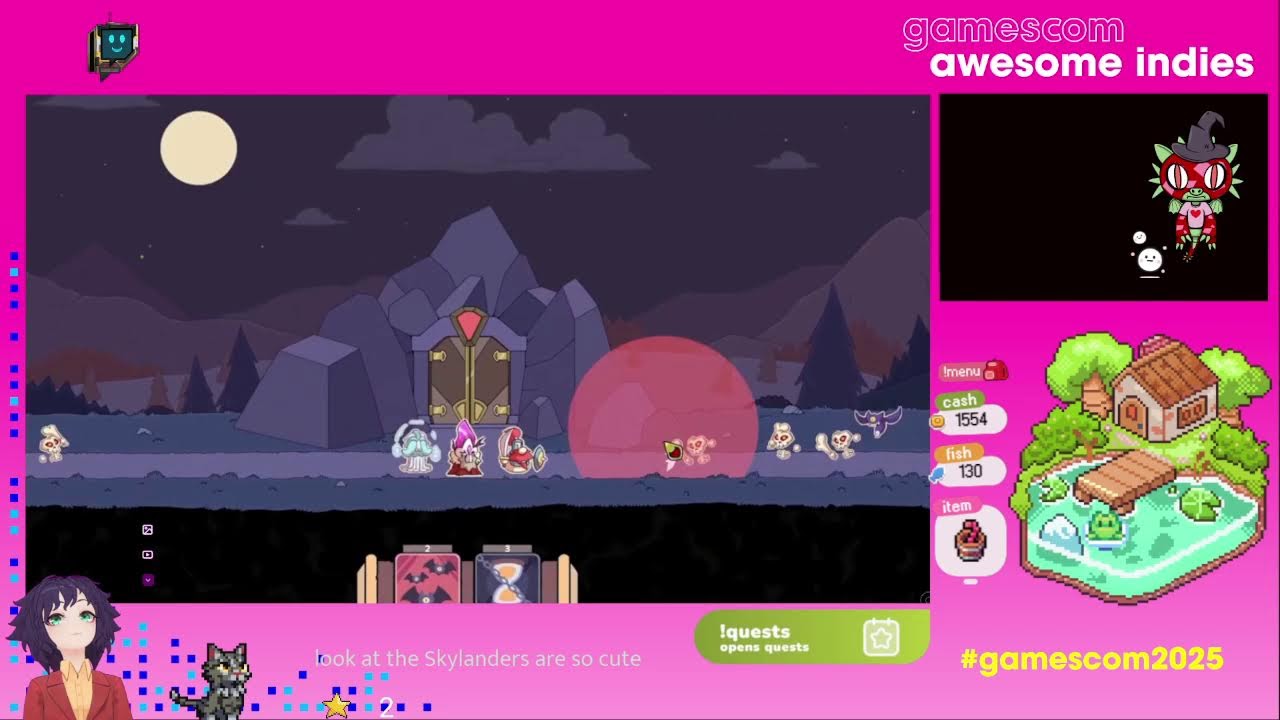
Task: Click the yellow star at the bottom
Action: click(336, 706)
